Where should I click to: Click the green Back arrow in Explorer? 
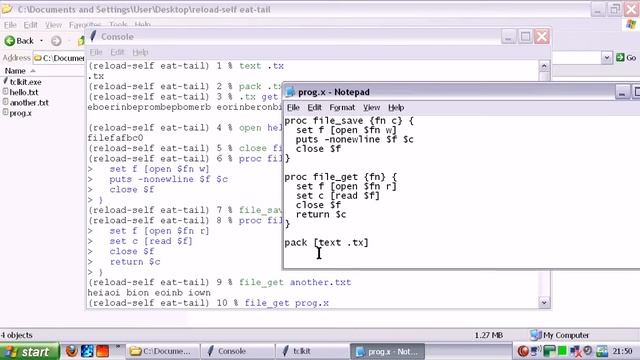[10, 41]
